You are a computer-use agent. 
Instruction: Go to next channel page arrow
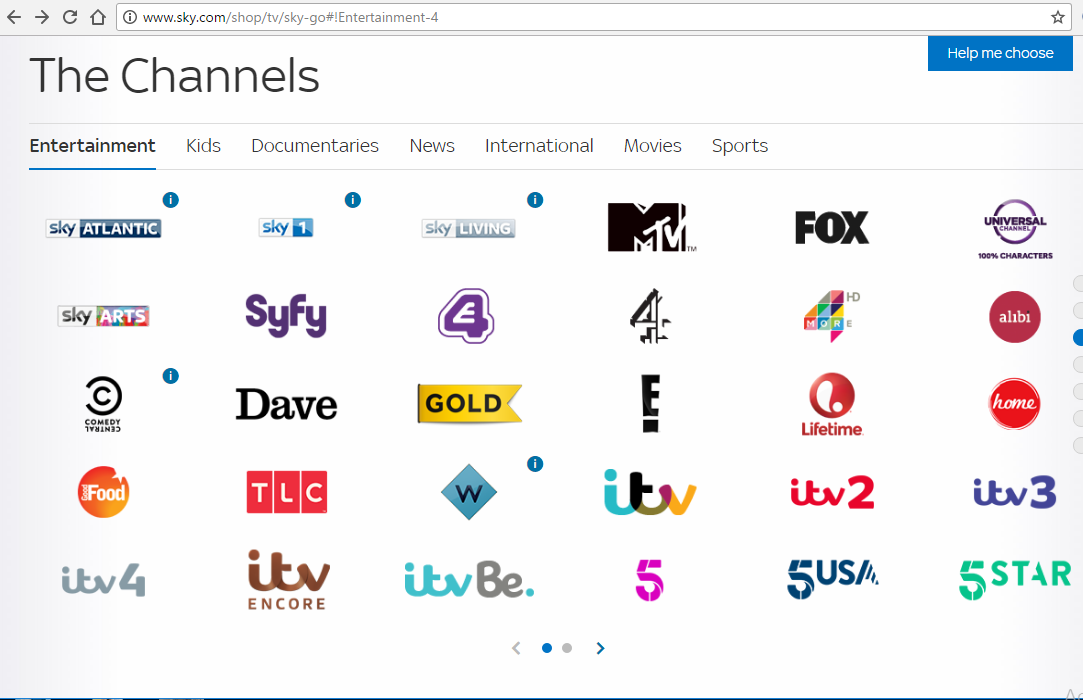[600, 648]
